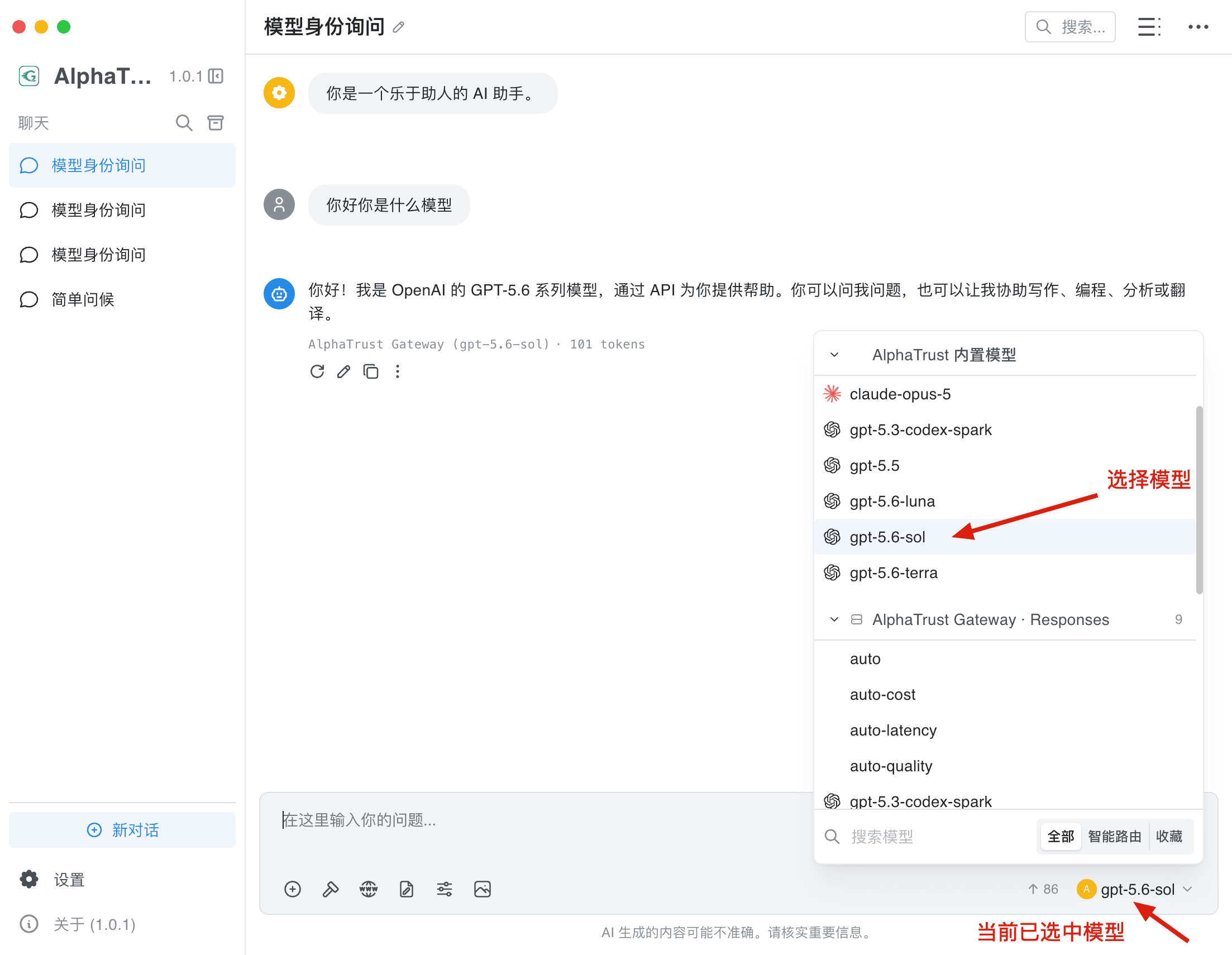Click the AlphaTrust app logo icon
Image resolution: width=1232 pixels, height=955 pixels.
pos(29,76)
